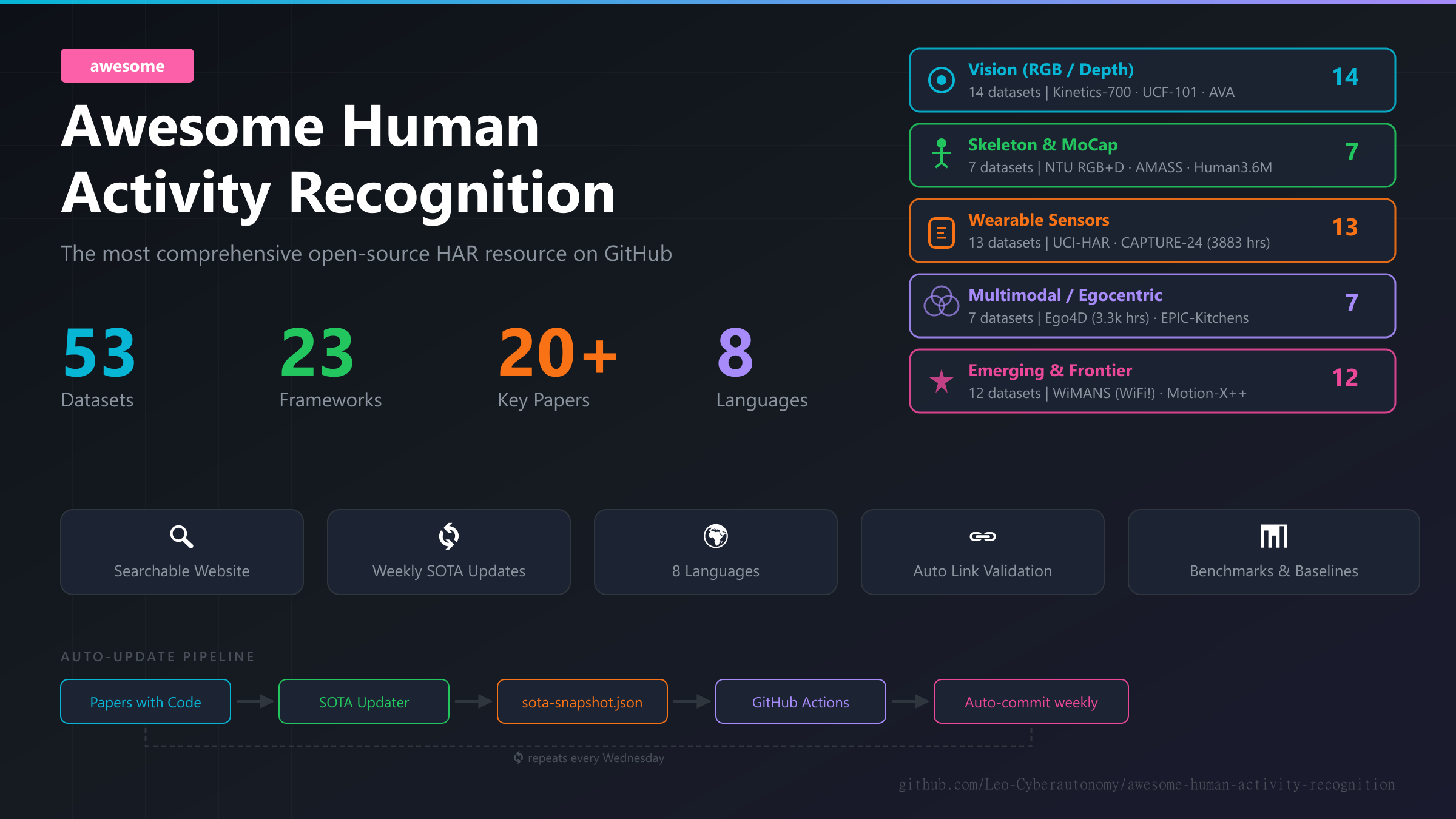The image size is (1456, 819).
Task: Select the sota-snapshot.json pipeline node
Action: pos(582,702)
